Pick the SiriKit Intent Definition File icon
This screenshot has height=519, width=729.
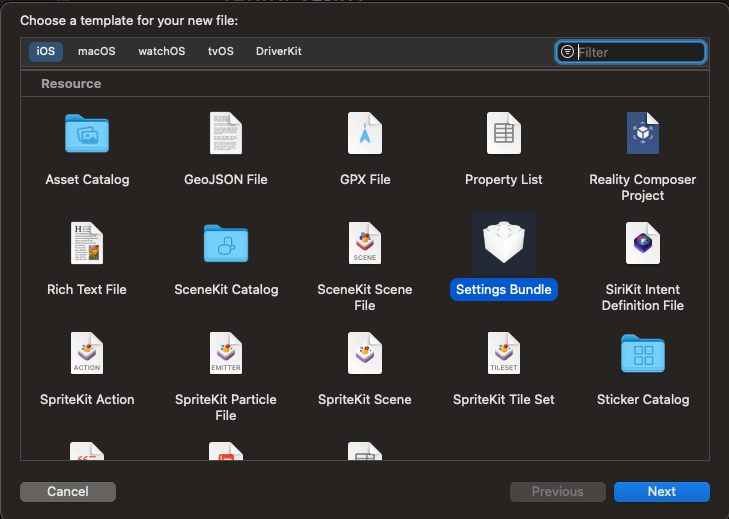[643, 243]
